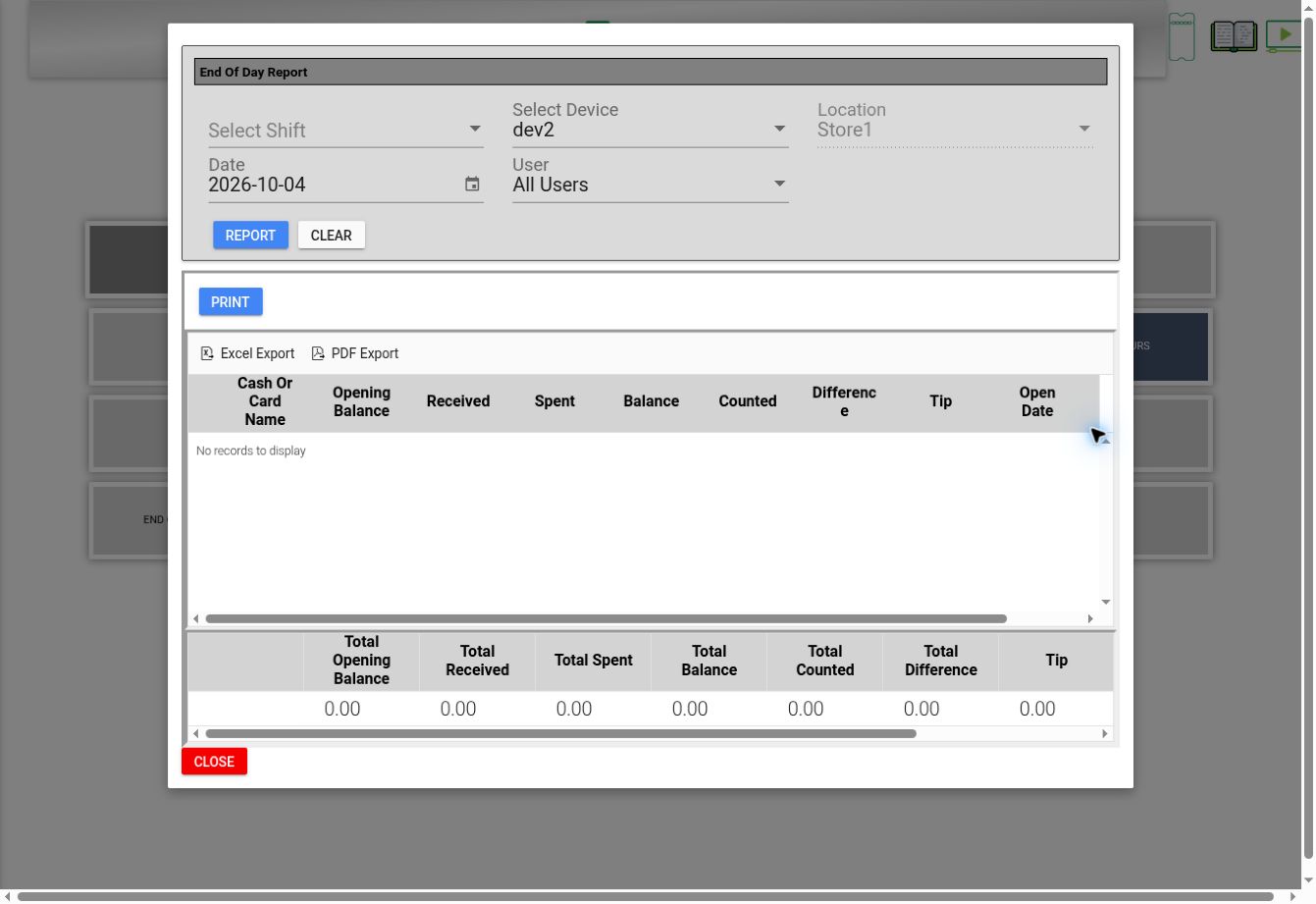Click the red CLOSE button
The width and height of the screenshot is (1316, 904).
pyautogui.click(x=214, y=762)
